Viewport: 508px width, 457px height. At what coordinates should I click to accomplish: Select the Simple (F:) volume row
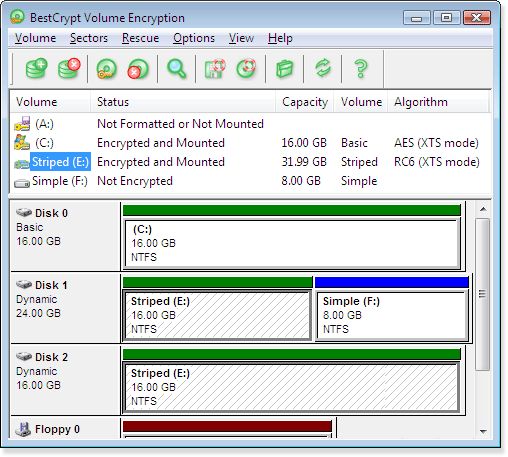coord(251,181)
